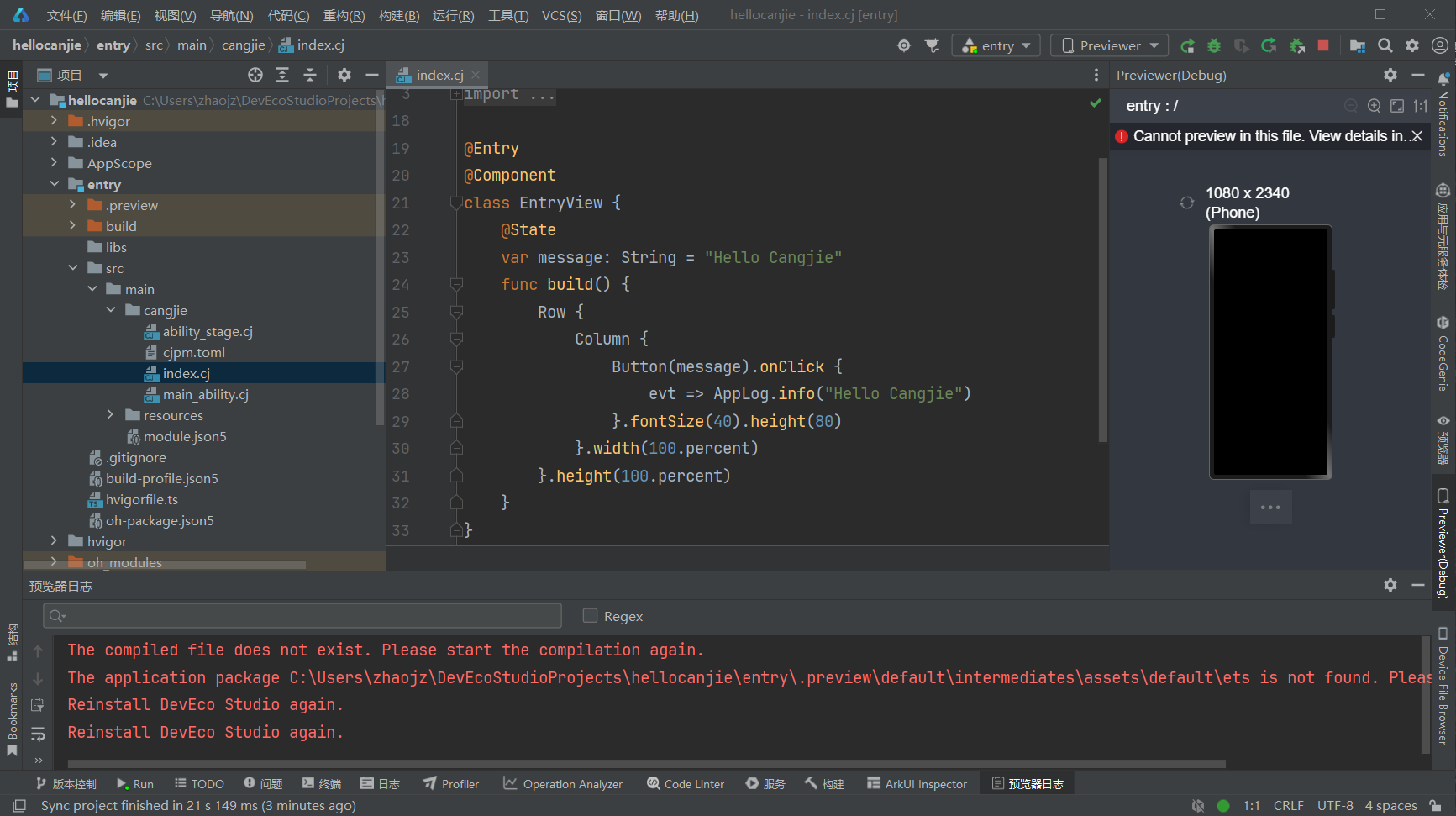
Task: Click the red Stop button icon
Action: coord(1323,45)
